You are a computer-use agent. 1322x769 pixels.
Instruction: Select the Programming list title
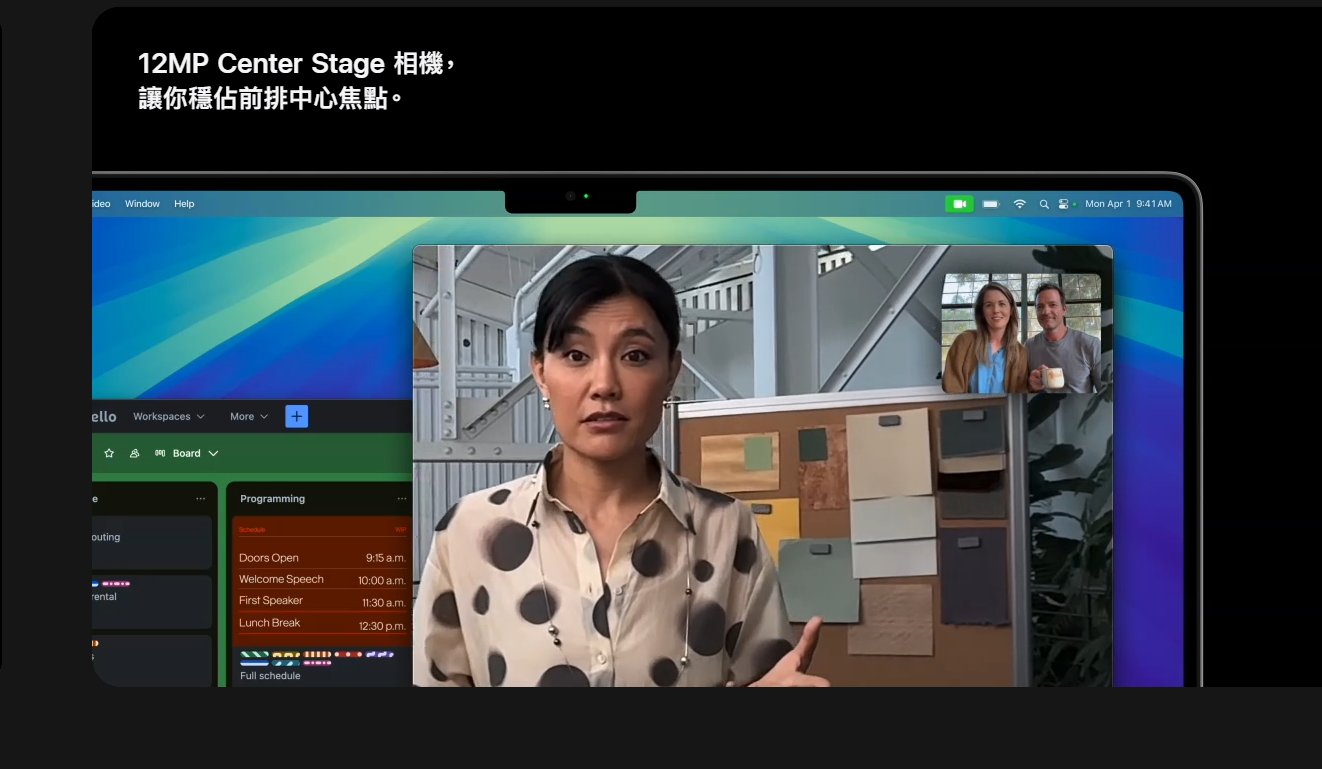tap(273, 499)
